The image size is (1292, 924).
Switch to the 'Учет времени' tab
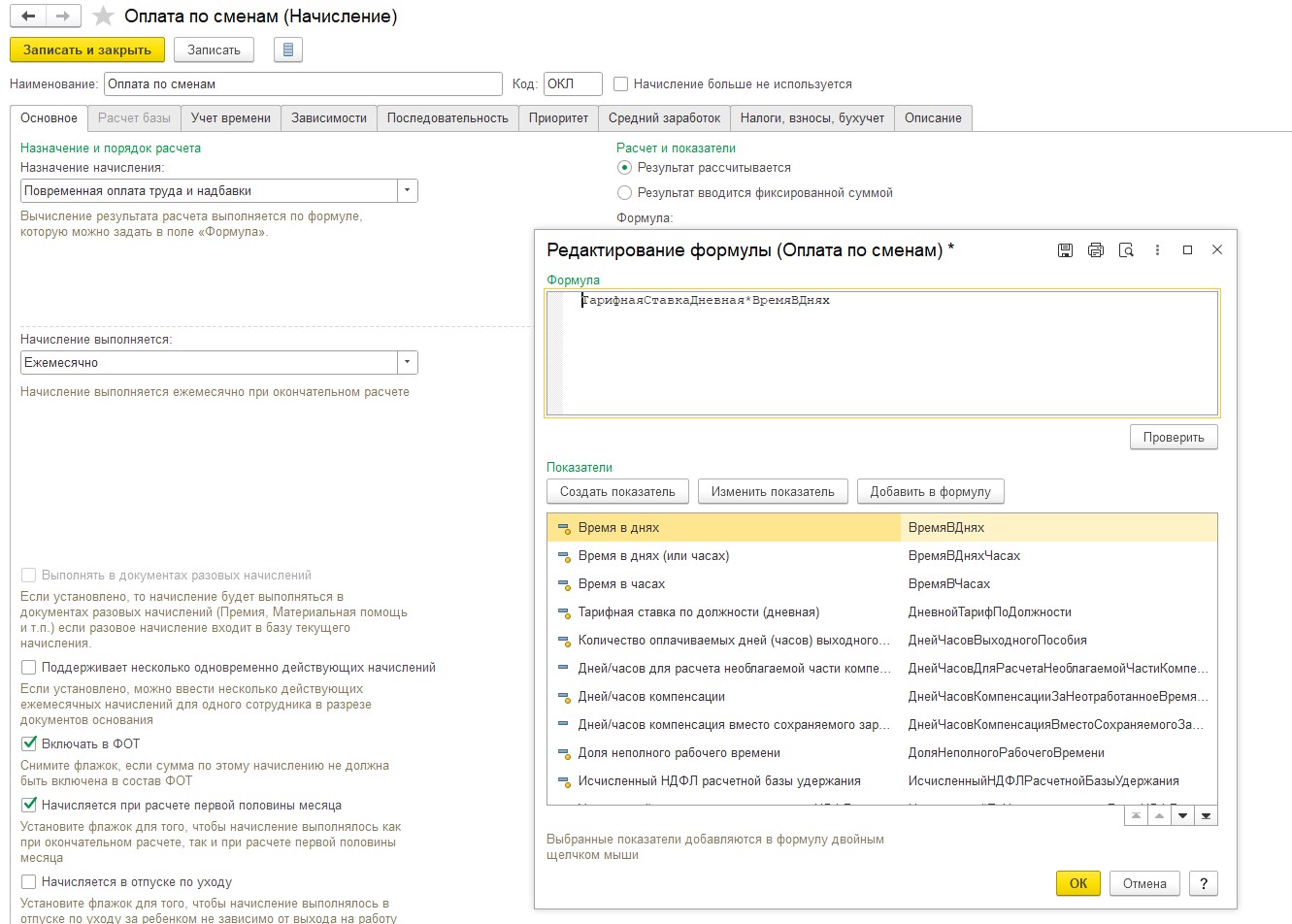click(x=231, y=118)
